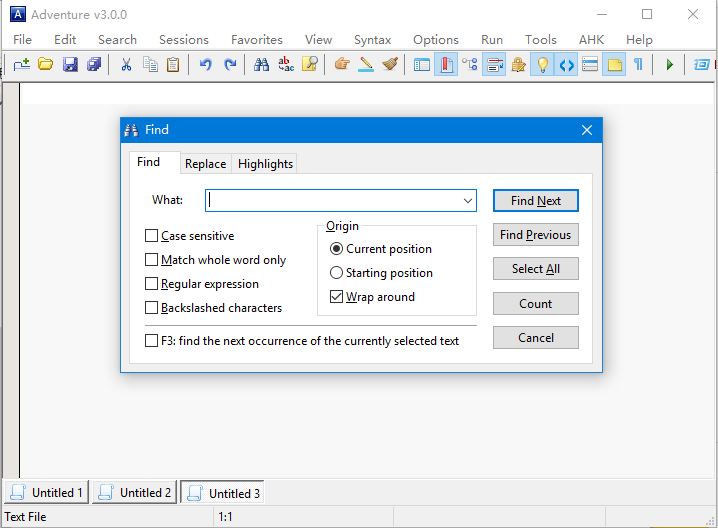Toggle the line numbers panel icon
The height and width of the screenshot is (528, 718).
(x=422, y=65)
